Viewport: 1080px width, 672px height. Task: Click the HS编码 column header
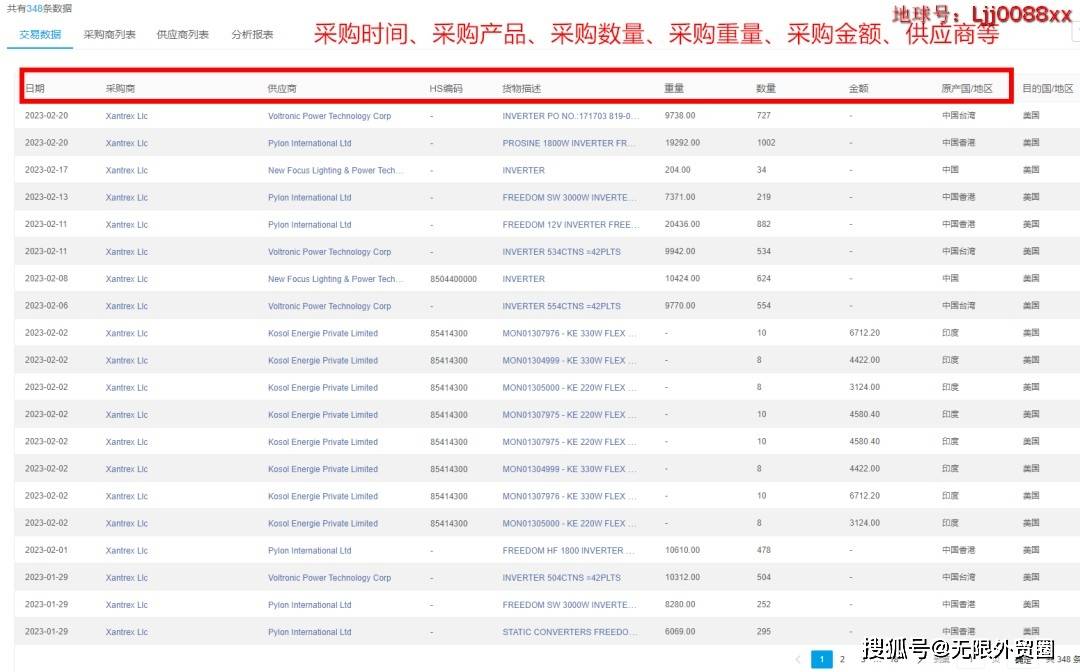coord(446,88)
